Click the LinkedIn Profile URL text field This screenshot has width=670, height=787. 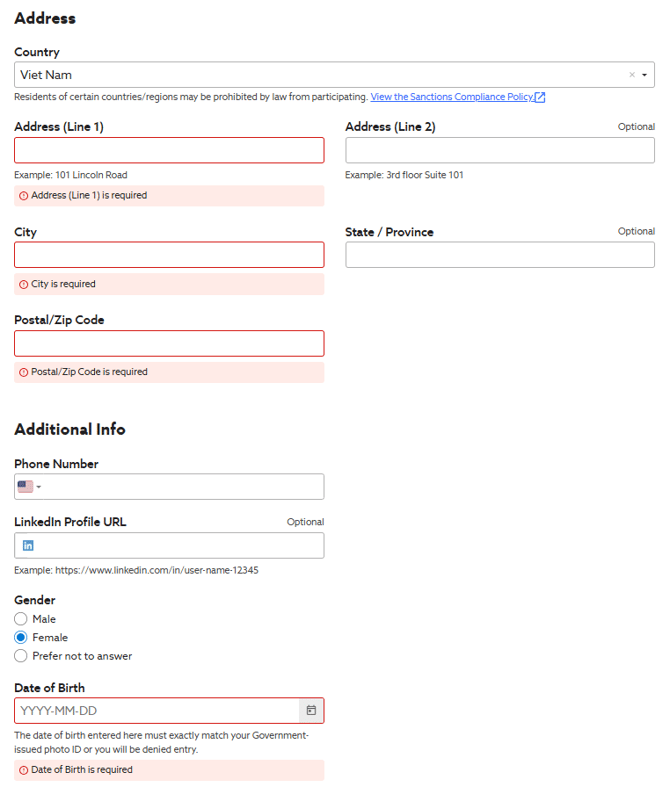tap(180, 545)
